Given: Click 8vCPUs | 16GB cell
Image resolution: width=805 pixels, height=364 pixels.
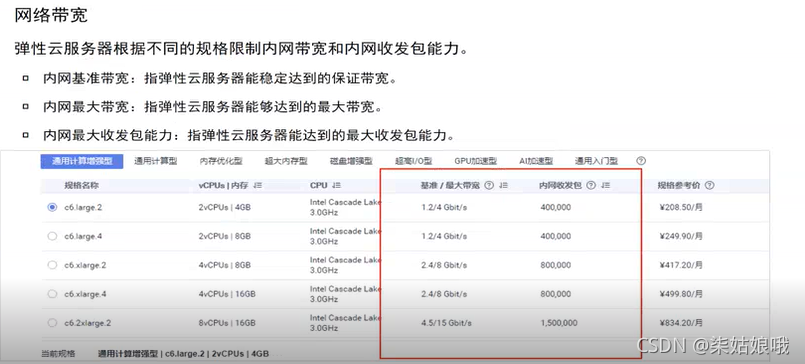Looking at the screenshot, I should [227, 323].
